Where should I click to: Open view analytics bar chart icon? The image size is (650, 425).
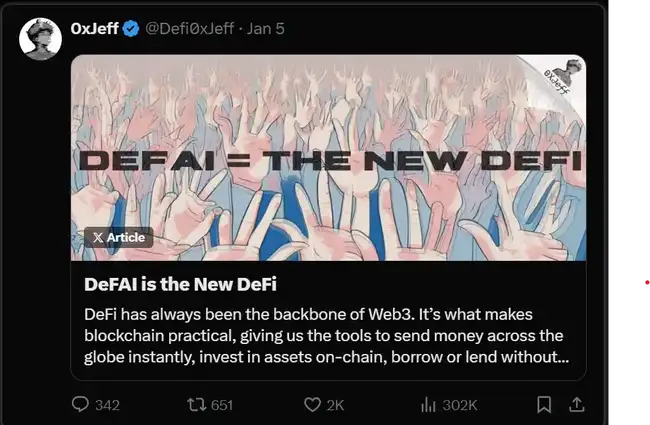point(429,404)
